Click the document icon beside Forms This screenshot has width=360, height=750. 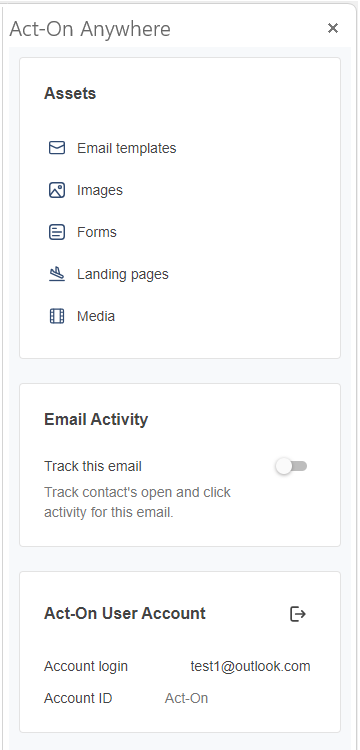pyautogui.click(x=57, y=232)
